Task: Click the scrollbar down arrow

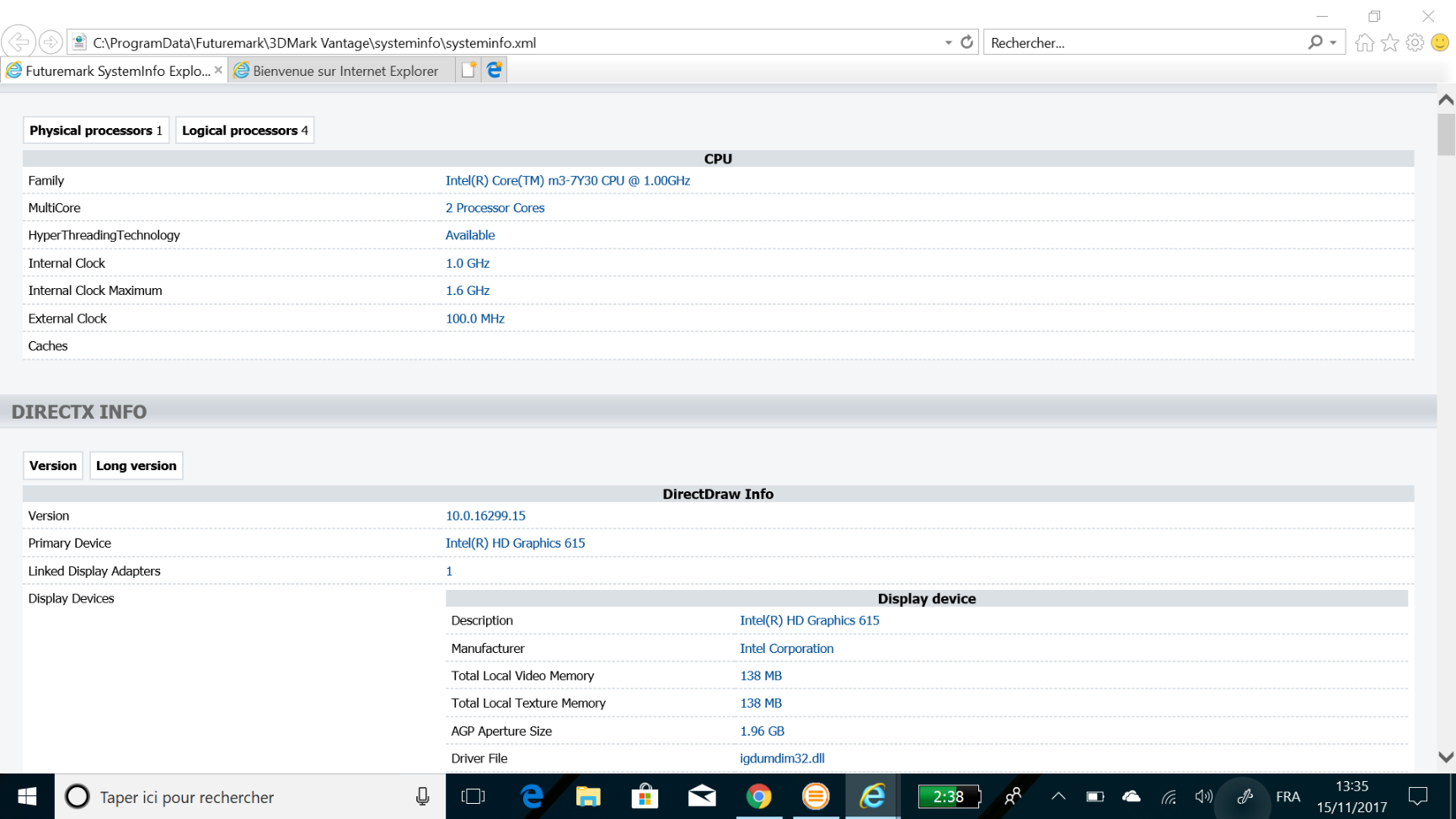Action: point(1446,757)
